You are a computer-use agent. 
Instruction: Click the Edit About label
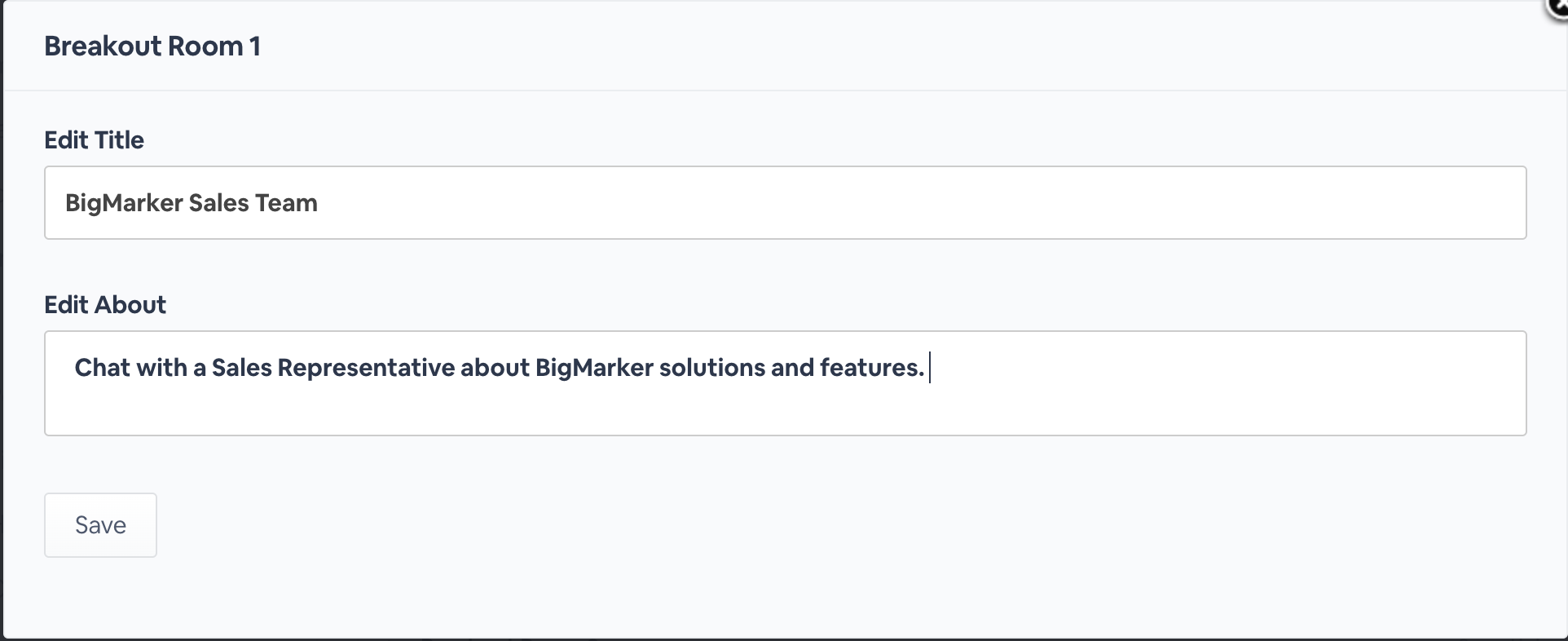point(105,305)
